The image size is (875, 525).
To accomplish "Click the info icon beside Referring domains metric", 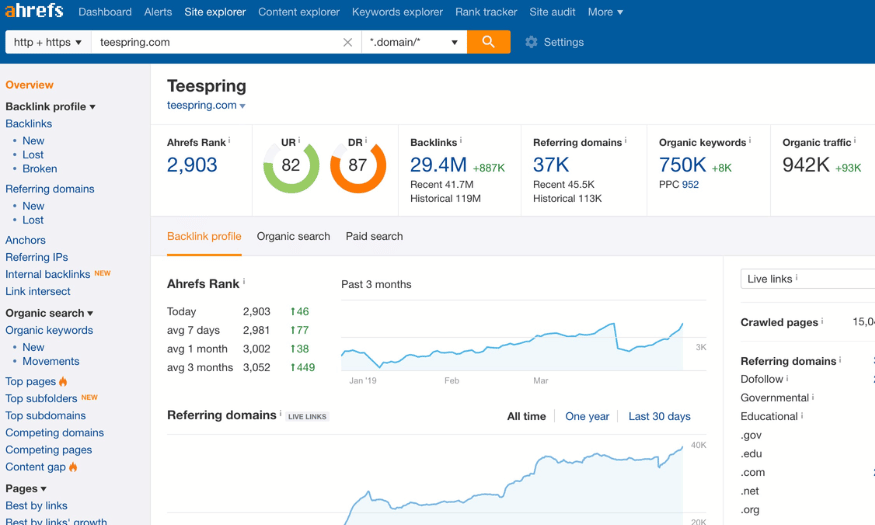I will point(626,140).
